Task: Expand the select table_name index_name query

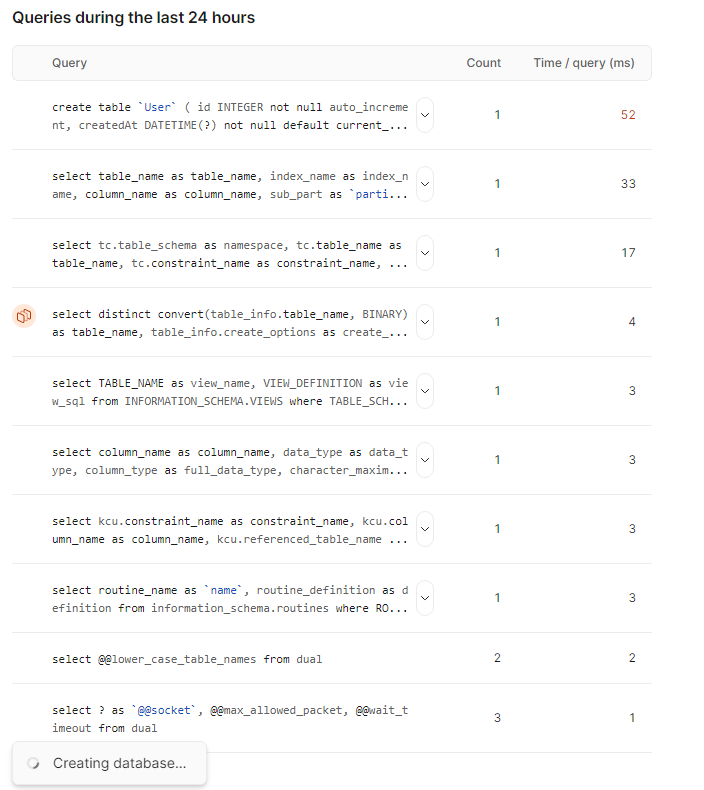Action: (425, 184)
